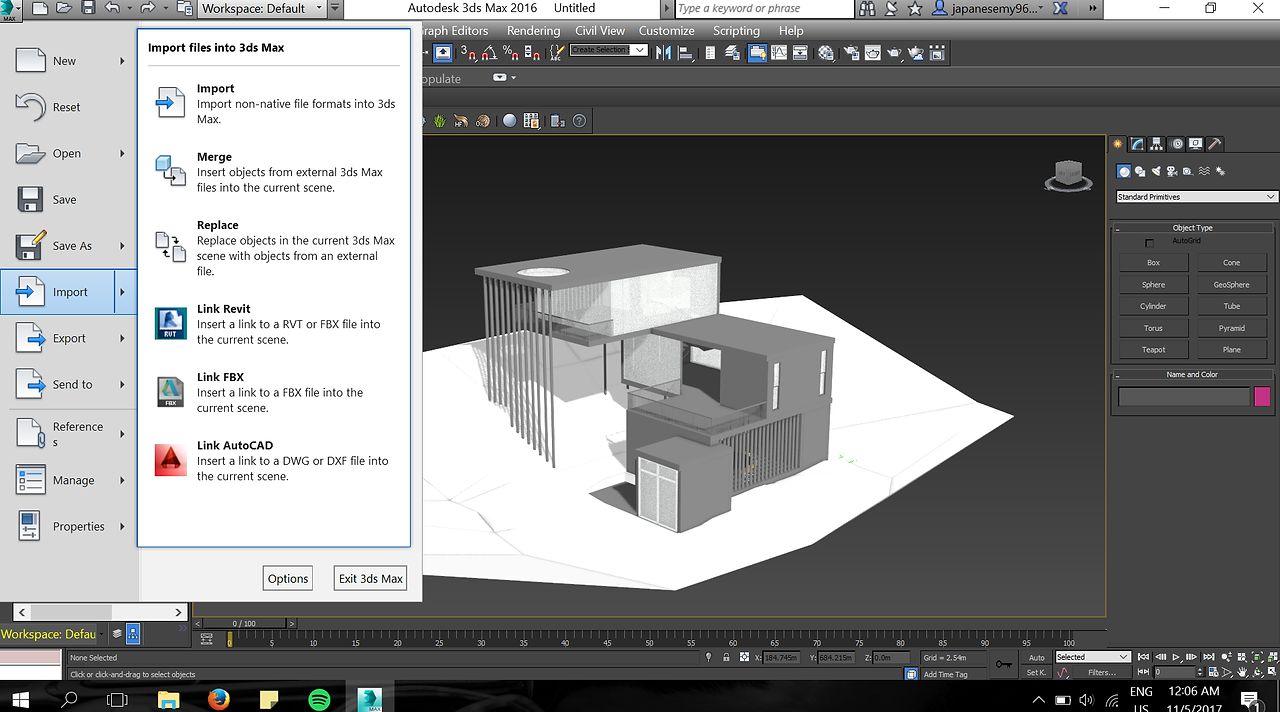Screen dimensions: 1280x712
Task: Click Play Animation button
Action: pos(1176,657)
